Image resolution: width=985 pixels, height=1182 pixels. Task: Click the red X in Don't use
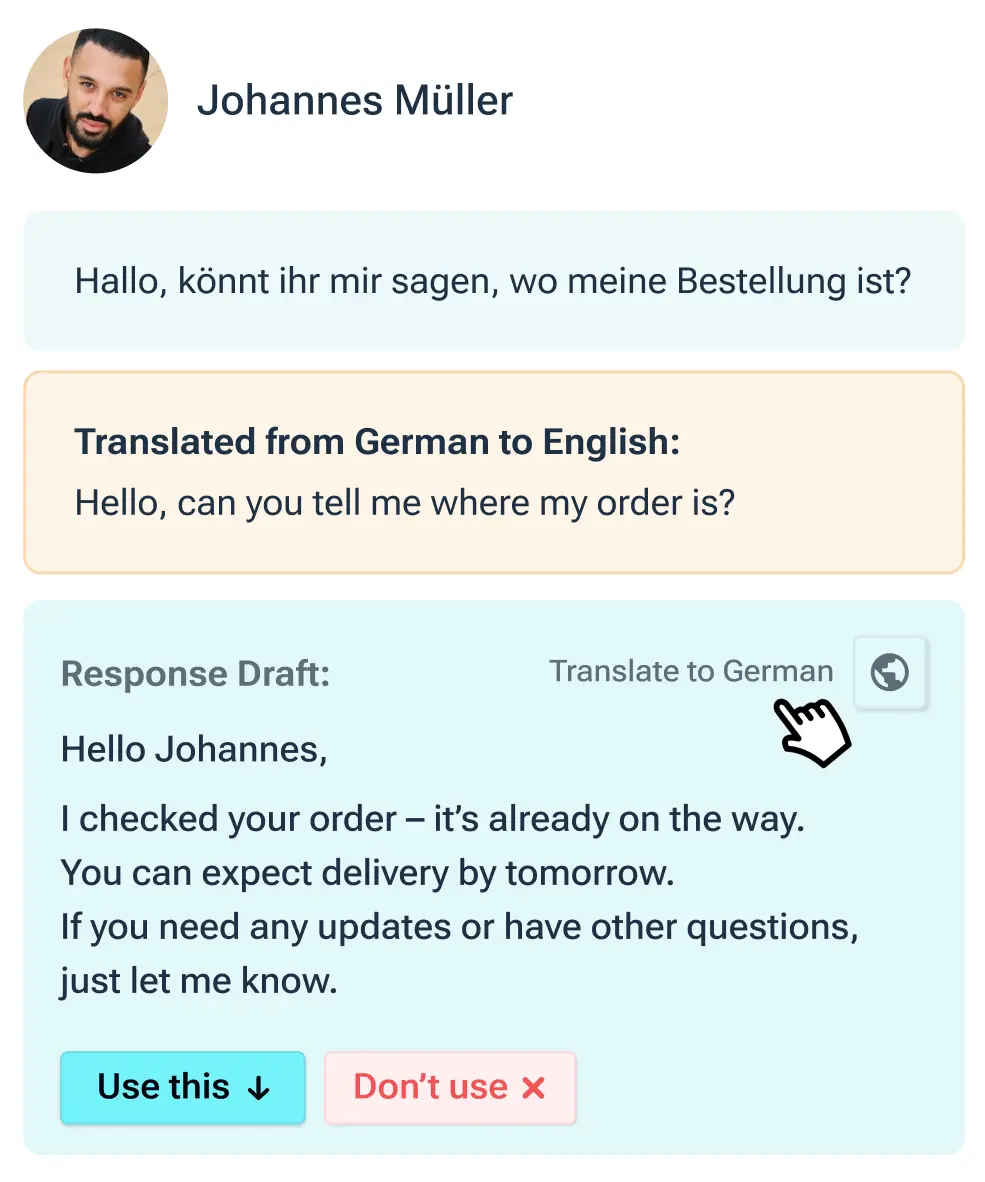click(x=534, y=1088)
